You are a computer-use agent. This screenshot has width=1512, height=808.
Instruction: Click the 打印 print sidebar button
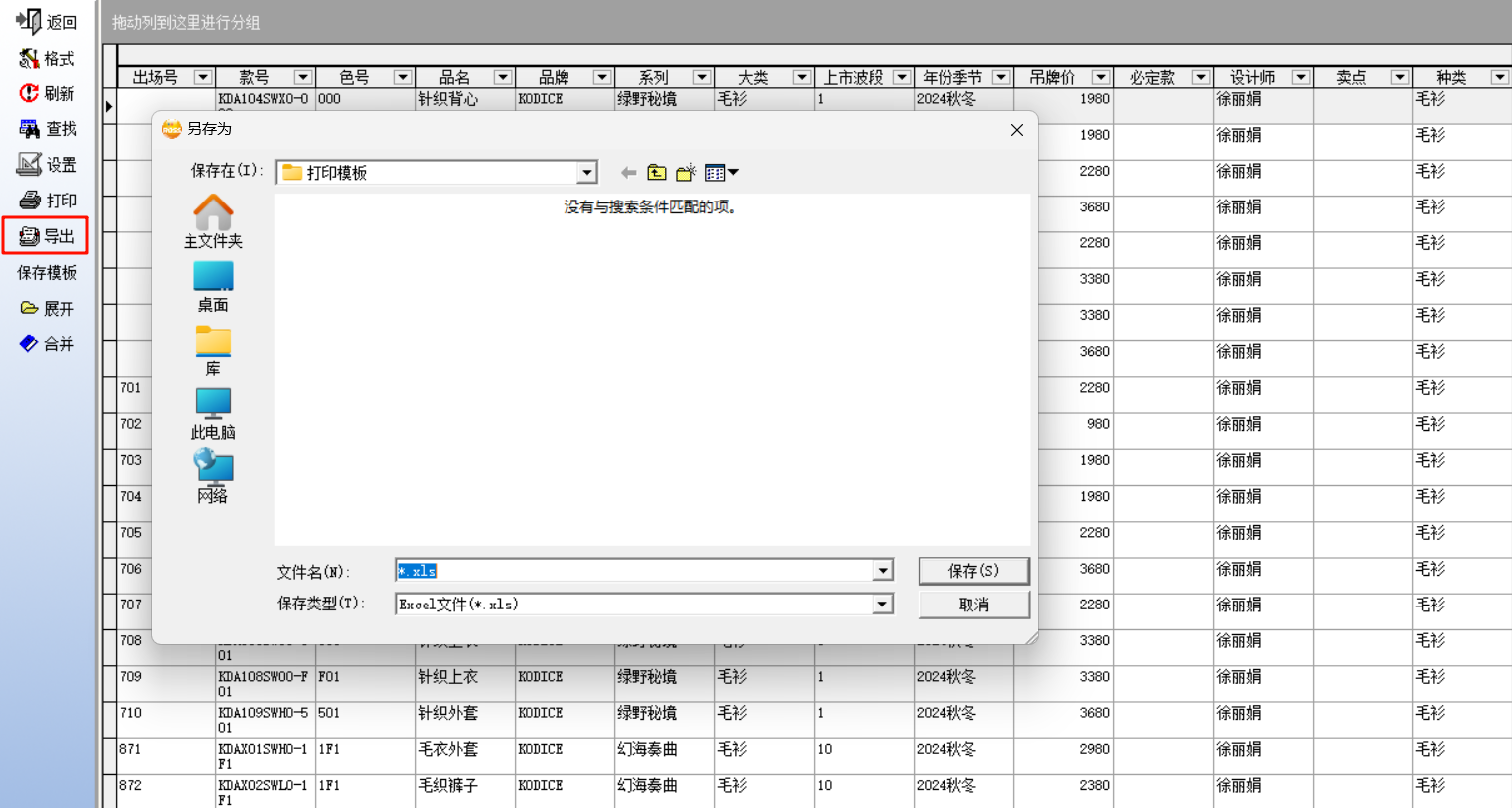tap(47, 201)
